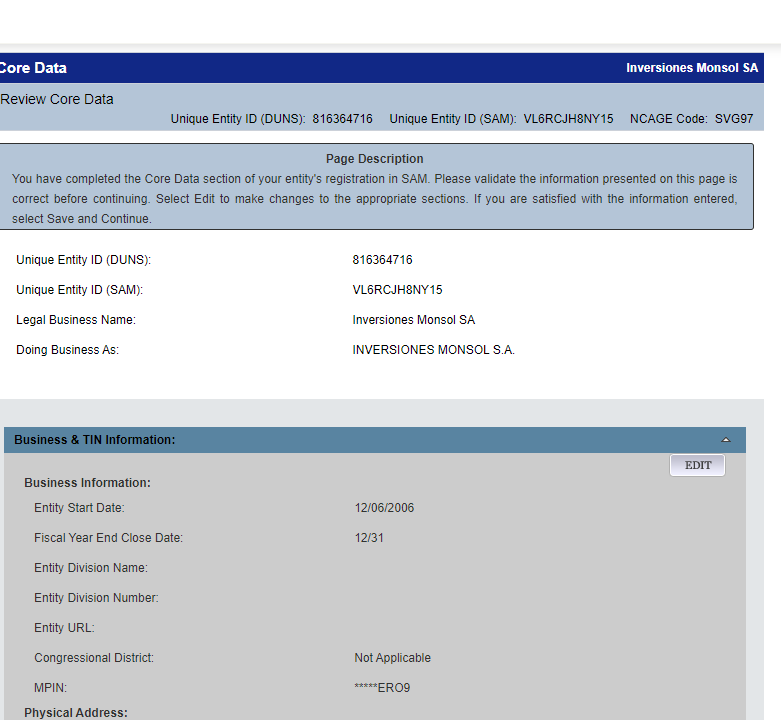781x720 pixels.
Task: Click the Entity URL label
Action: (x=64, y=628)
